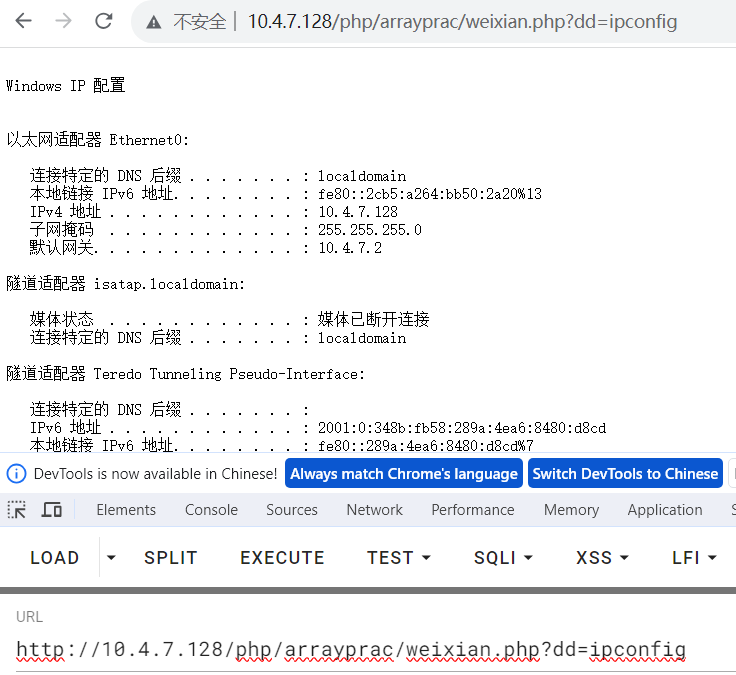Switch to the Sources tab
The image size is (736, 675).
tap(291, 510)
